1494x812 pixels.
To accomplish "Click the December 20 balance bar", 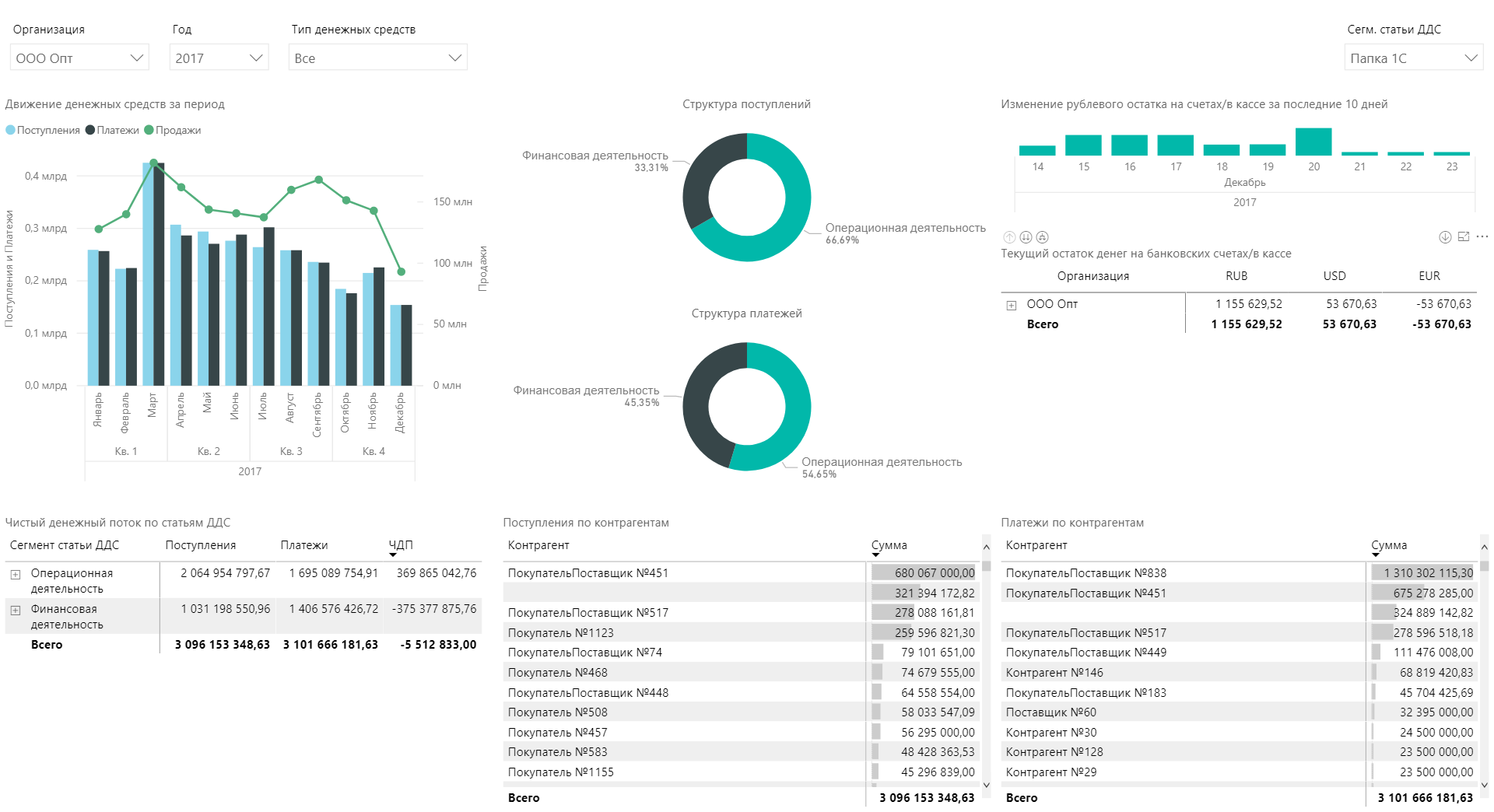I will [x=1313, y=142].
